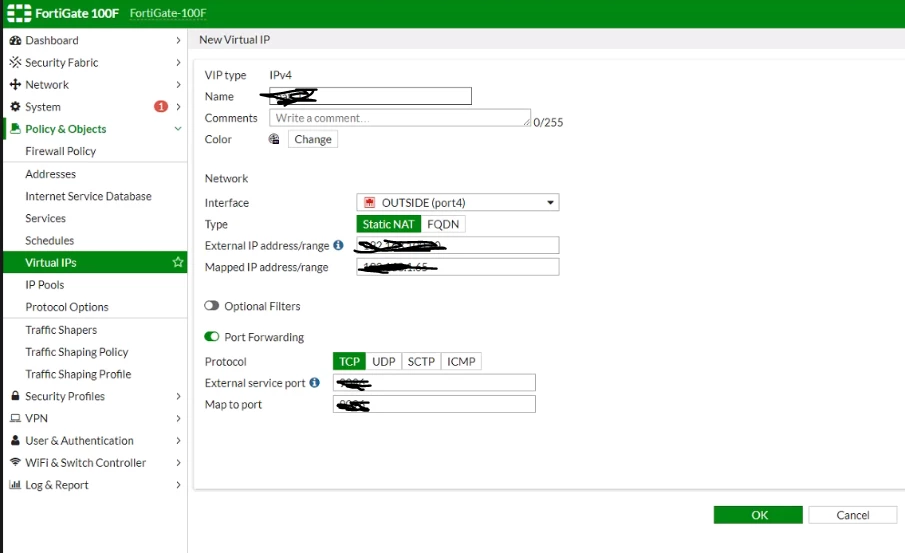Disable the Port Forwarding toggle
This screenshot has height=553, width=905.
coord(211,337)
